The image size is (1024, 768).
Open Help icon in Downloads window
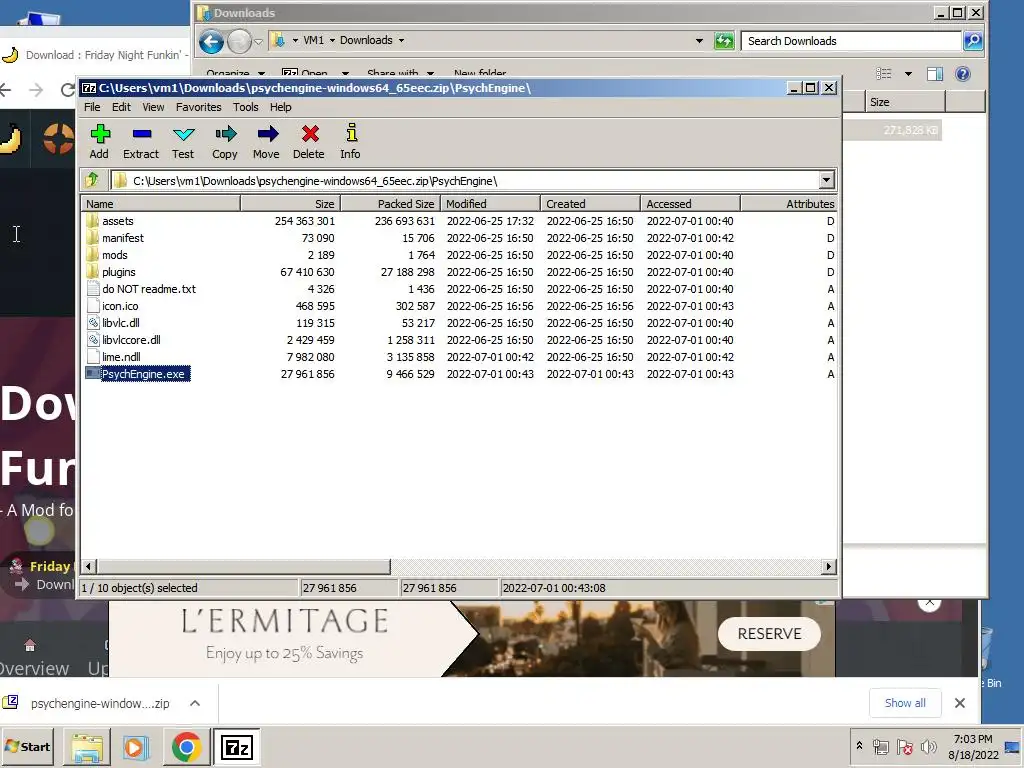click(963, 74)
